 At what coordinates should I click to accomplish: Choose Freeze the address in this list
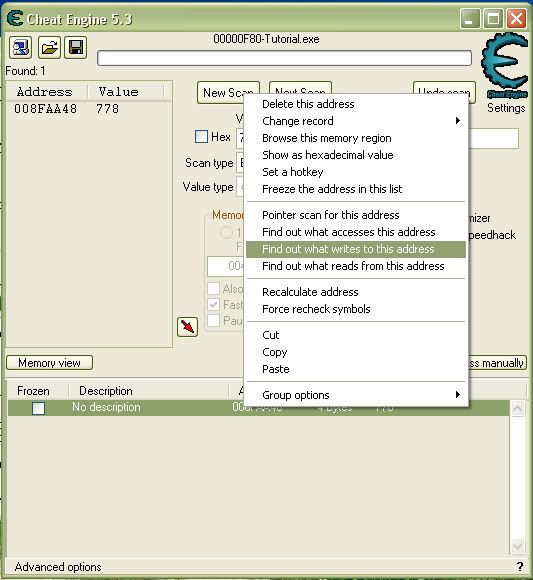[x=332, y=189]
